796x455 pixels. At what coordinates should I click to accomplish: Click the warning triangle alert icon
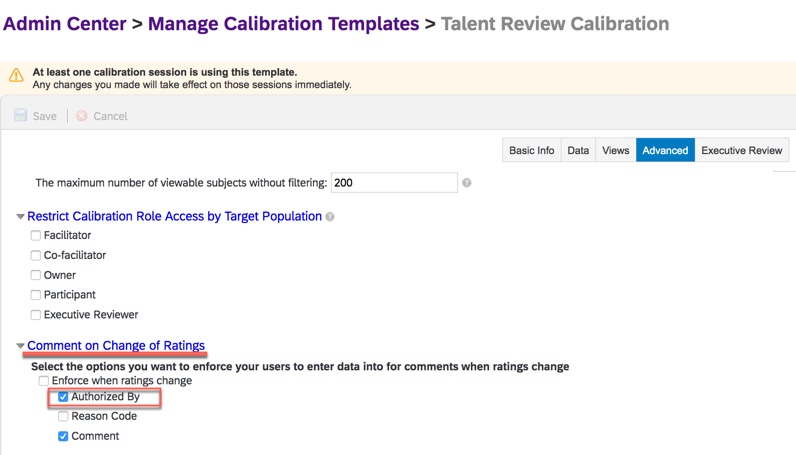(x=16, y=75)
